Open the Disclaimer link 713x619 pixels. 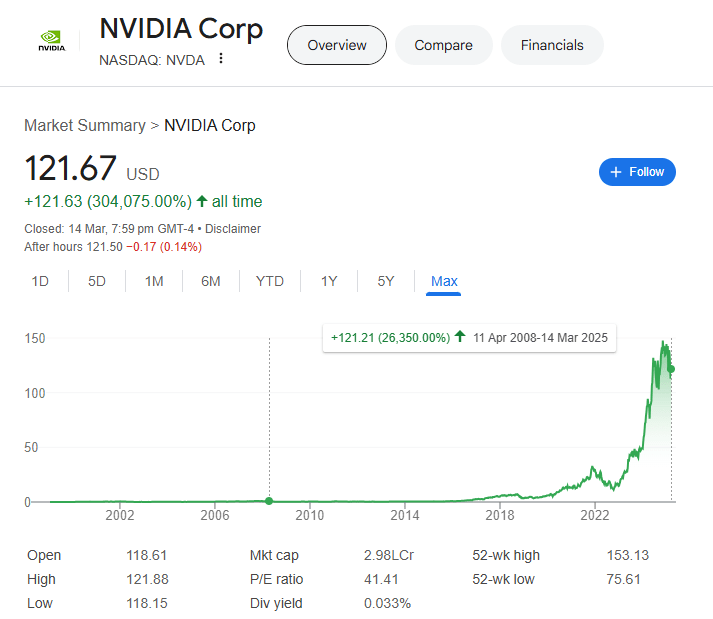(233, 229)
